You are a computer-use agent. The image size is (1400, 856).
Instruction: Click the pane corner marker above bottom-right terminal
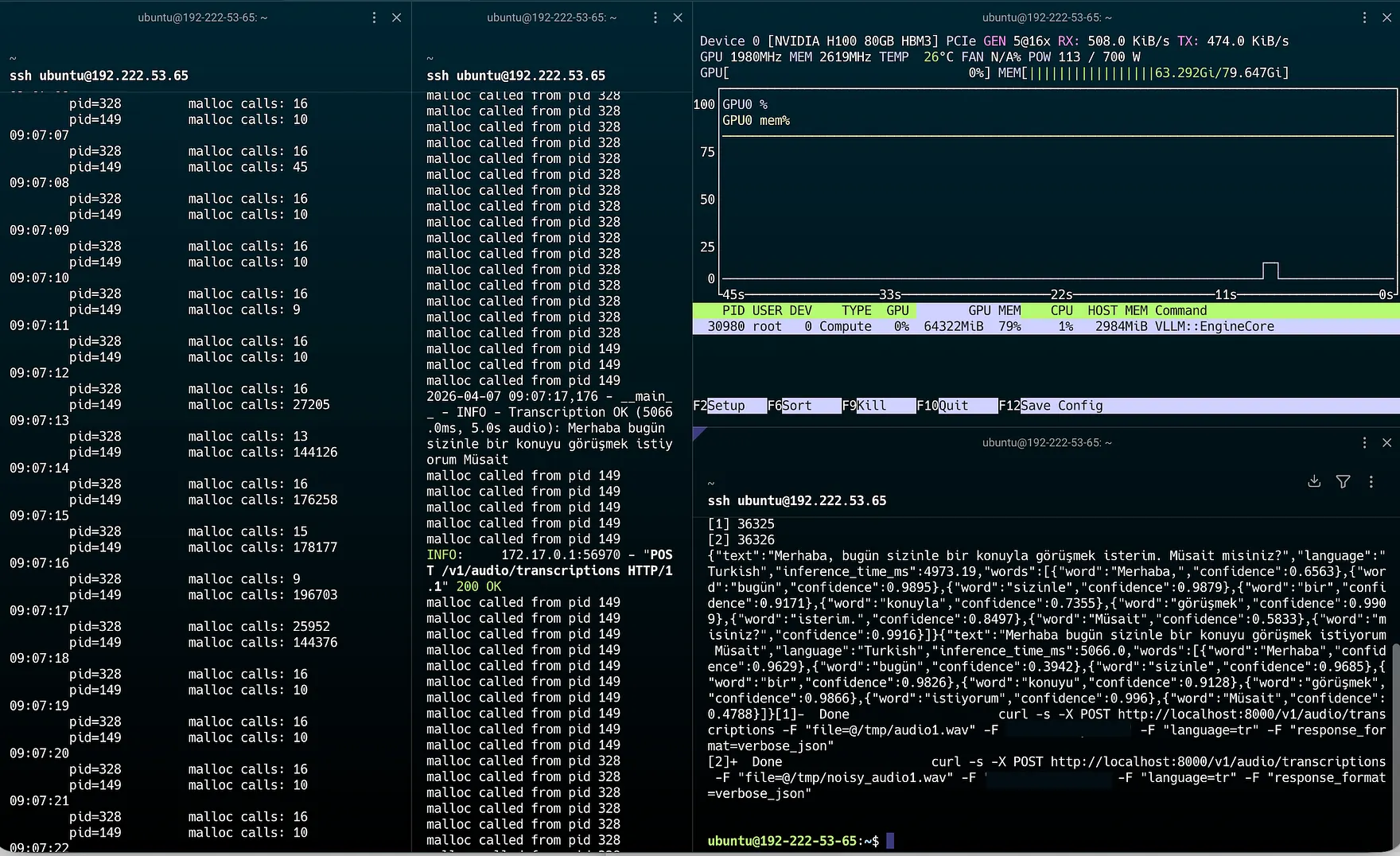pos(699,434)
